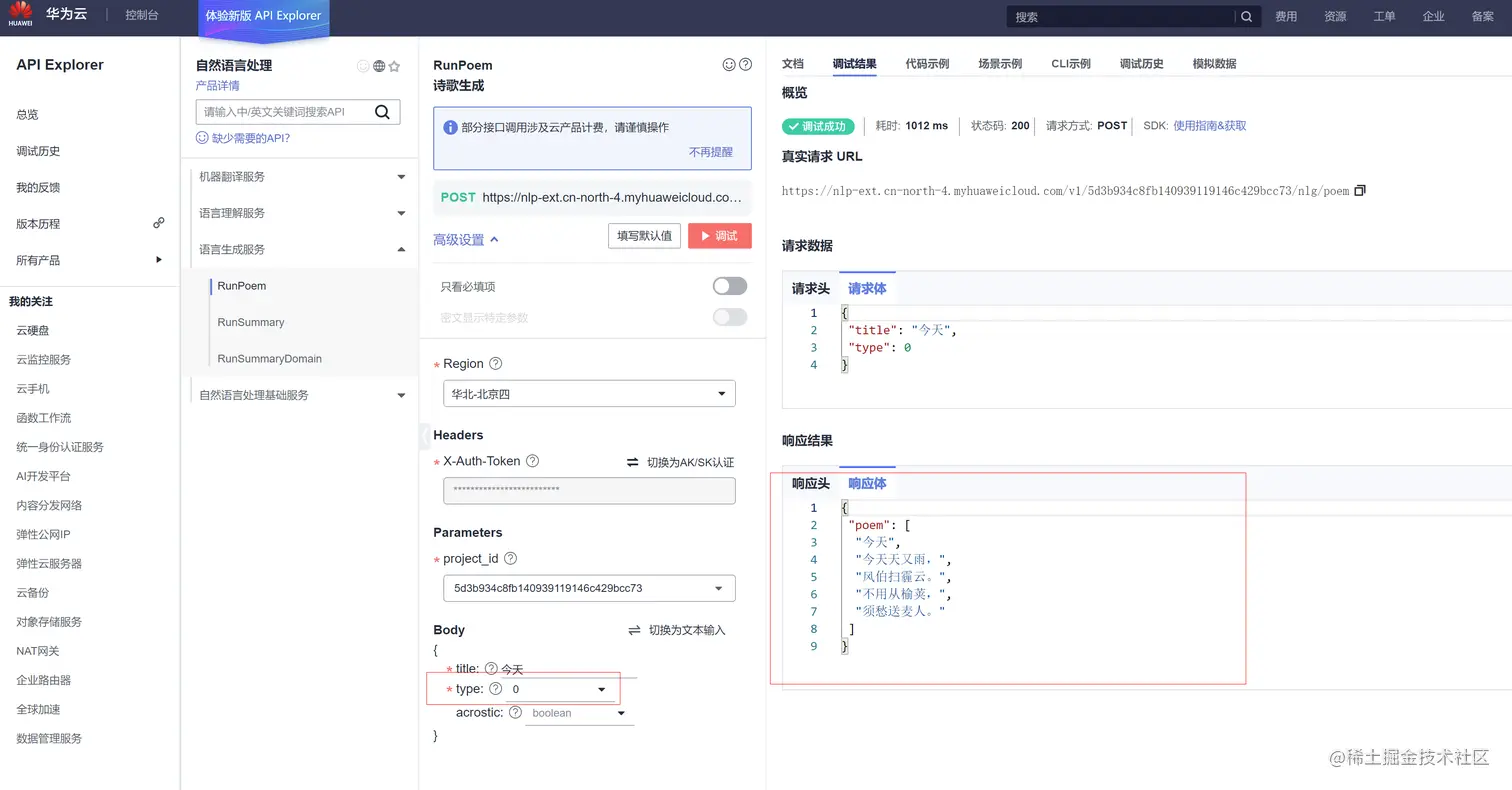This screenshot has height=790, width=1512.
Task: Click the top search input field
Action: [x=1121, y=16]
